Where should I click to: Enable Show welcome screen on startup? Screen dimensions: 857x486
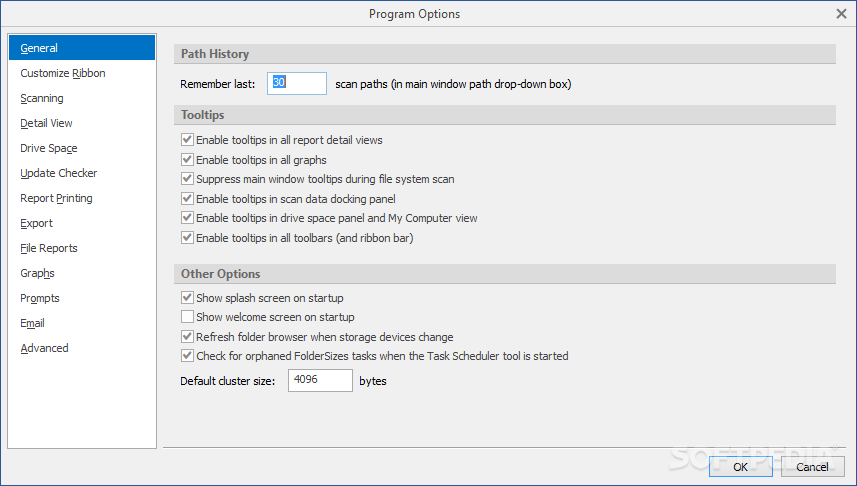click(187, 317)
